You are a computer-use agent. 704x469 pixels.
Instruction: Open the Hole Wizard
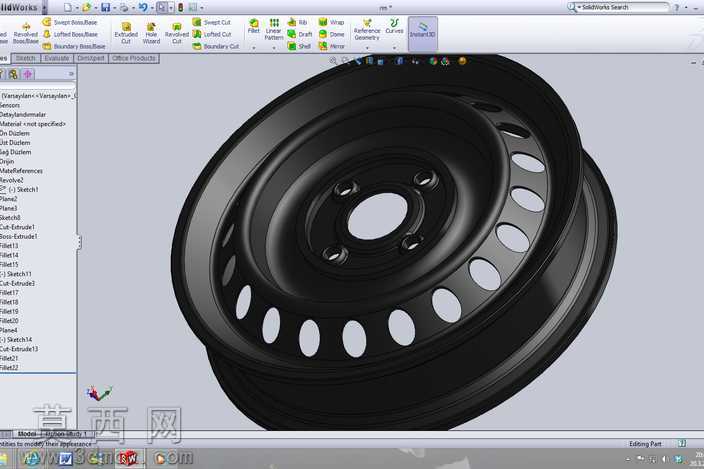click(151, 33)
